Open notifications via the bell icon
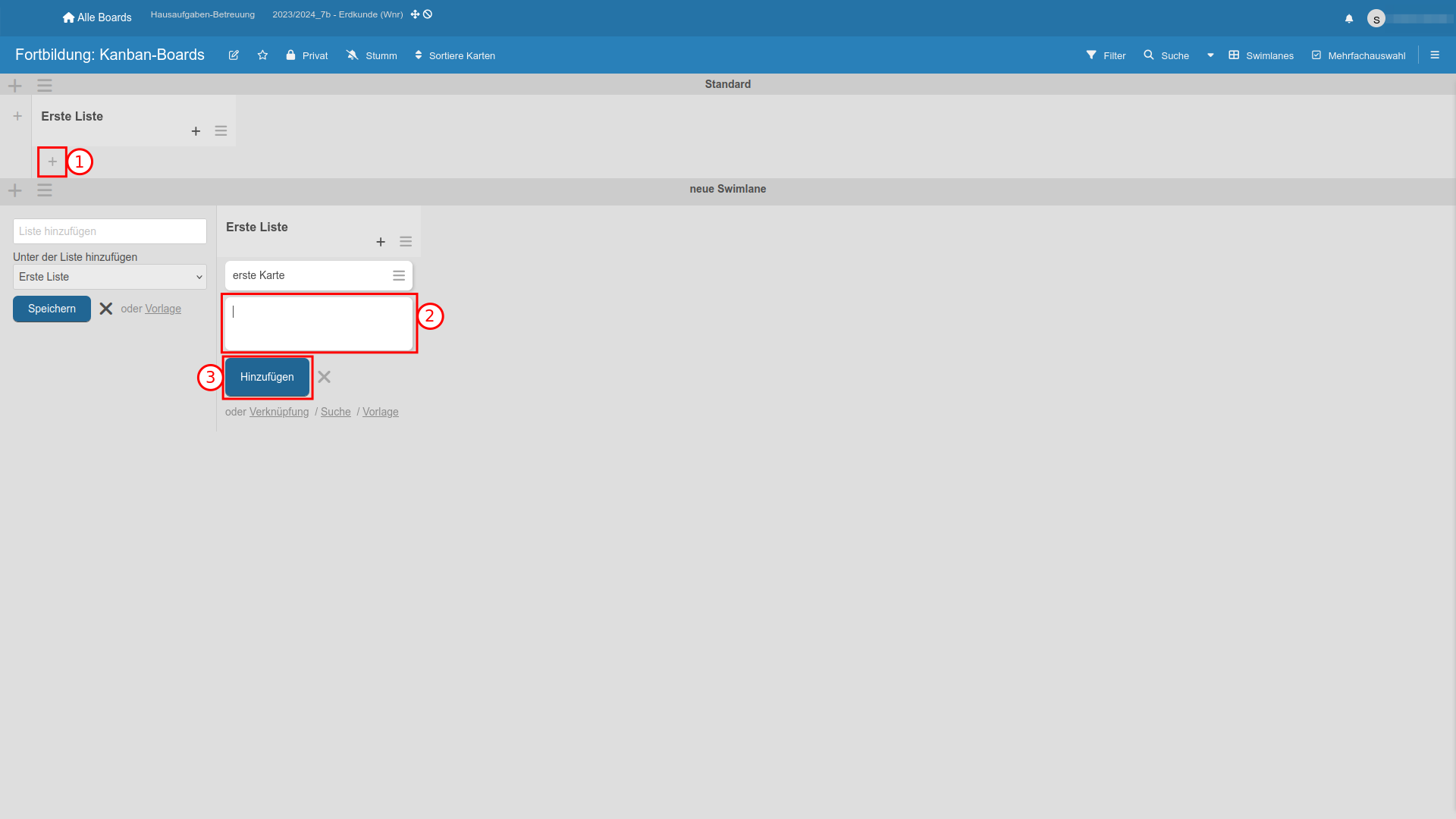1456x819 pixels. pos(1348,18)
